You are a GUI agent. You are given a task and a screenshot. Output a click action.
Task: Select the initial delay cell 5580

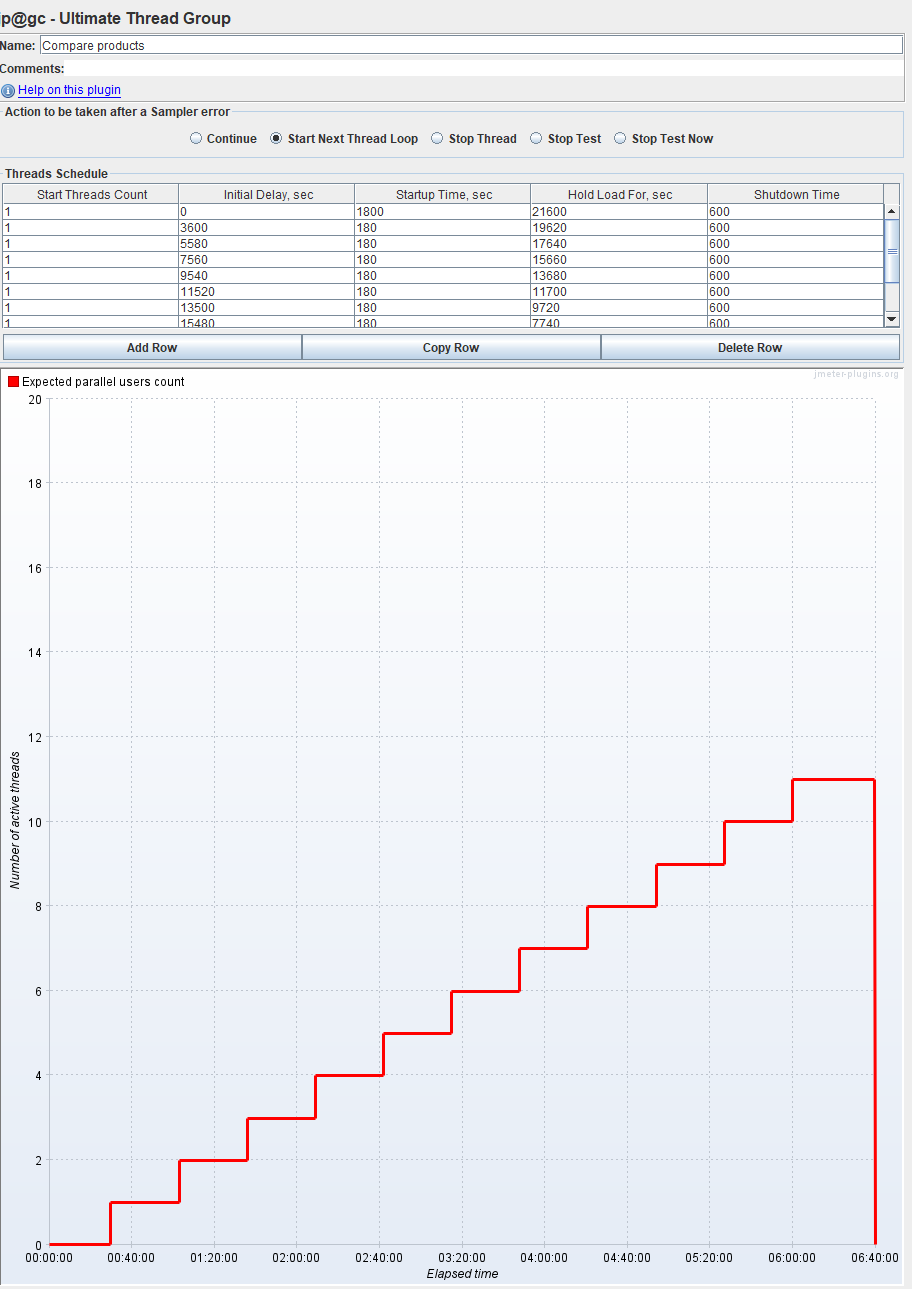click(x=267, y=244)
